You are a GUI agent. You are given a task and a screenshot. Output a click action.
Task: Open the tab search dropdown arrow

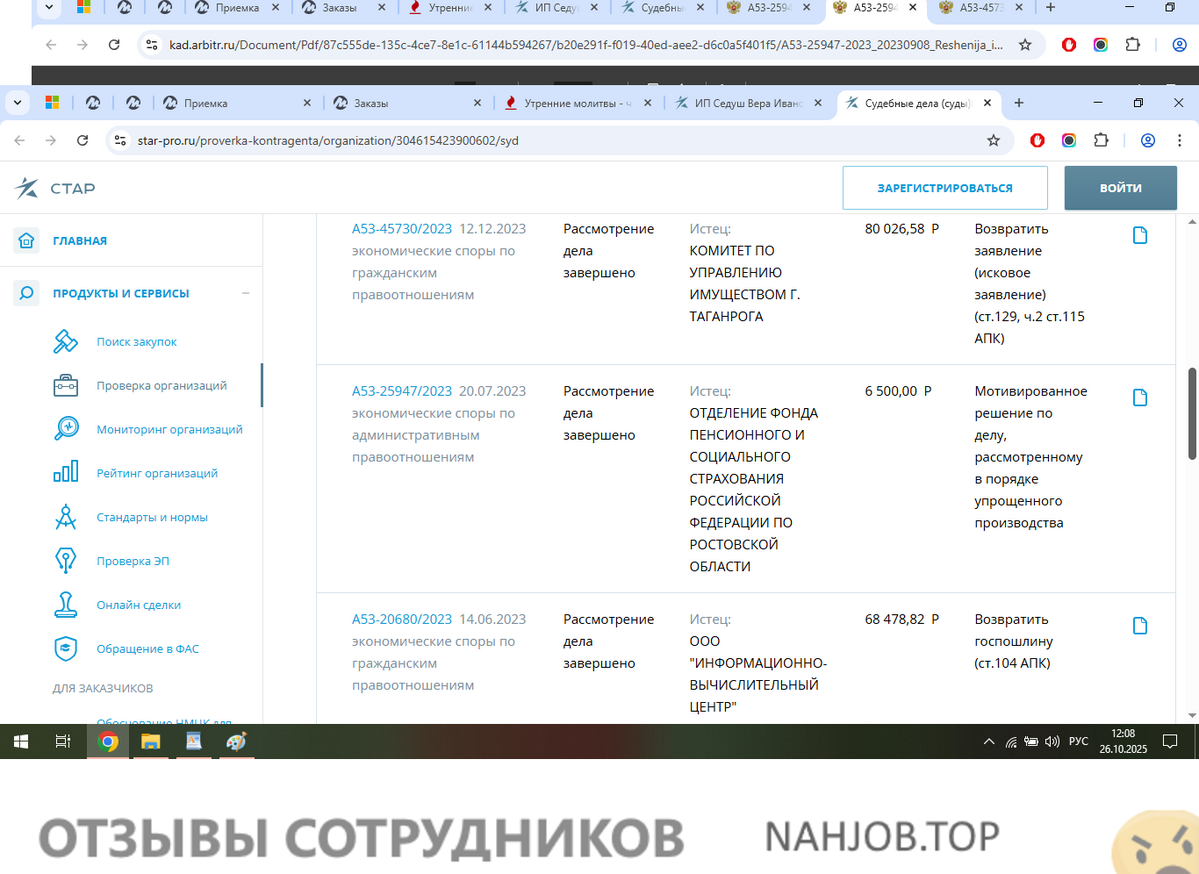coord(19,103)
